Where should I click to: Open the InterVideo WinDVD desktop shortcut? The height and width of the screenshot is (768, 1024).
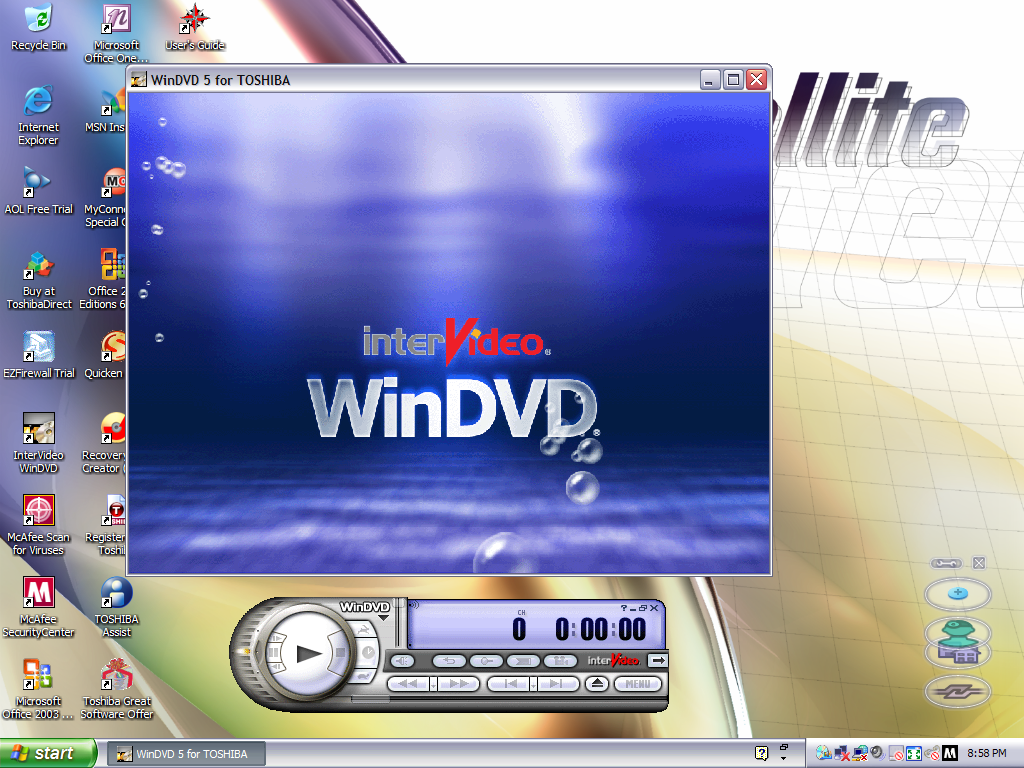(38, 430)
